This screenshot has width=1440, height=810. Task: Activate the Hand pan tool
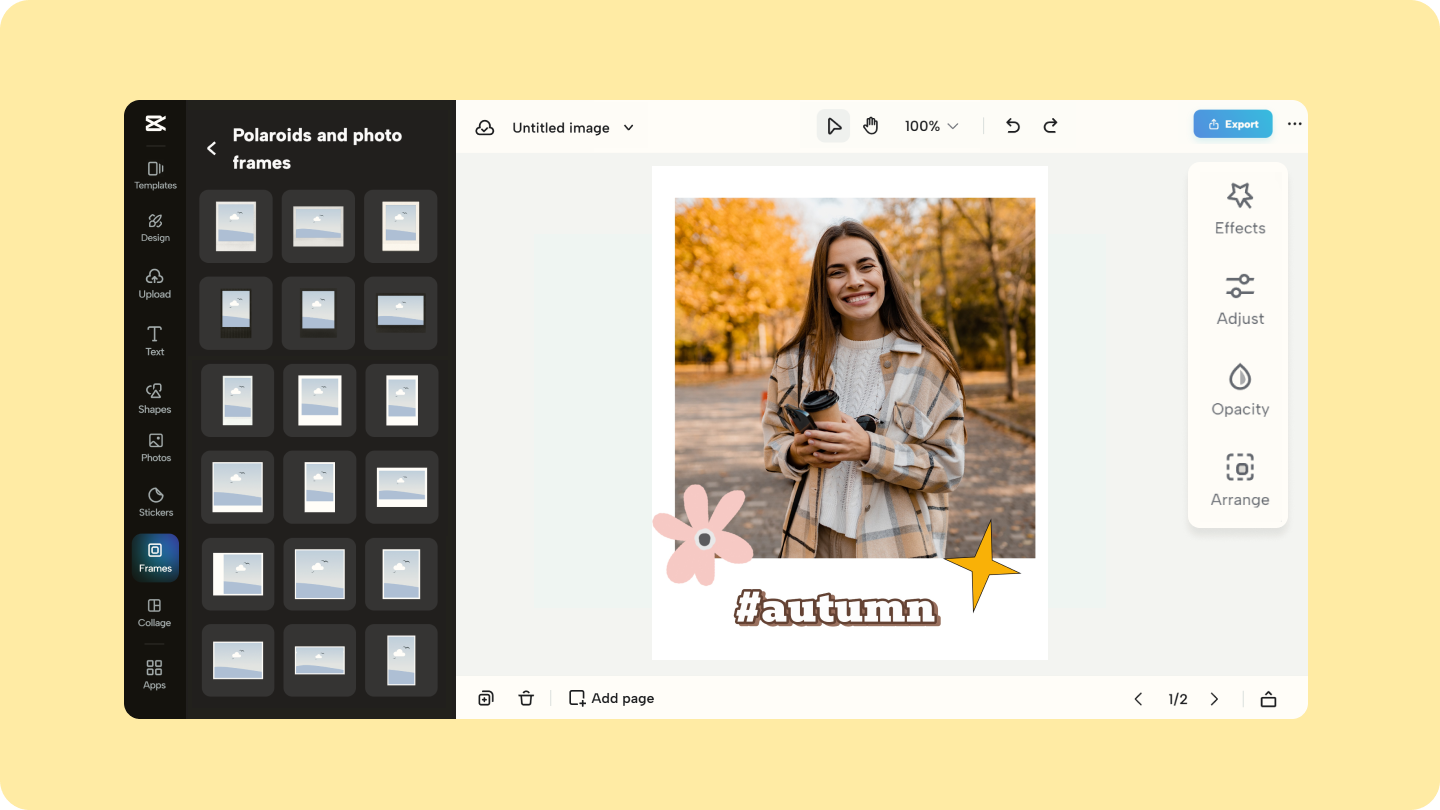pos(871,125)
